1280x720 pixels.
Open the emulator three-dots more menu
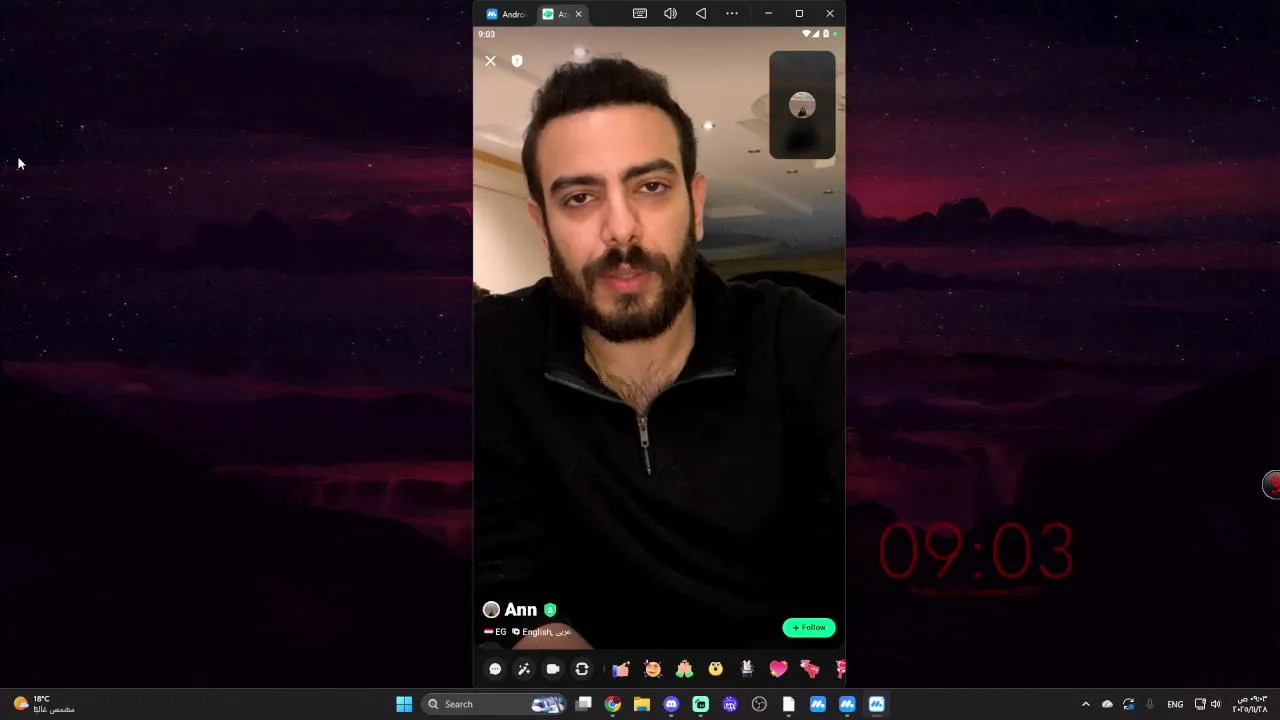click(x=732, y=13)
